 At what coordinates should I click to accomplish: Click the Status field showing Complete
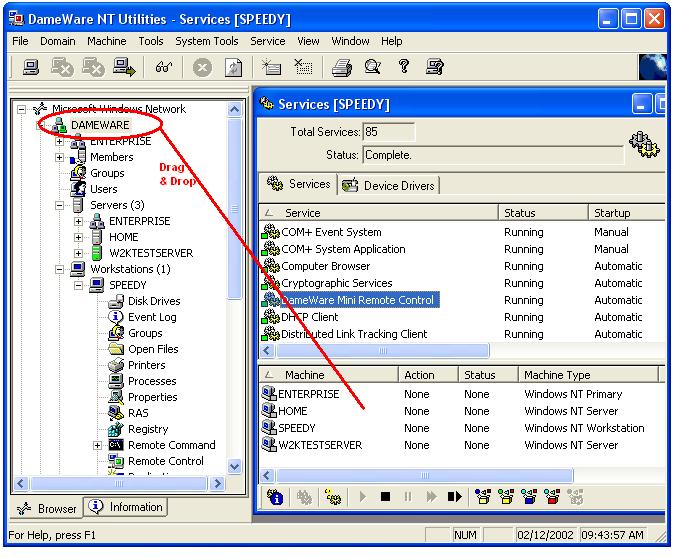(493, 155)
